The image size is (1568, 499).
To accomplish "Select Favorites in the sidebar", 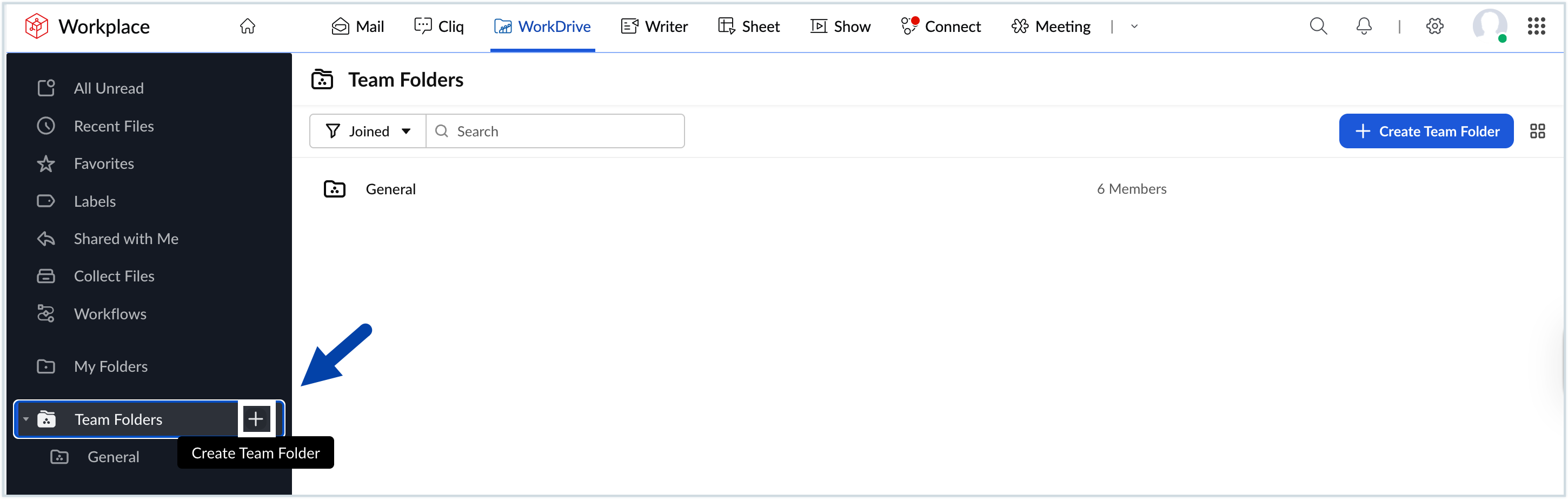I will pos(103,163).
